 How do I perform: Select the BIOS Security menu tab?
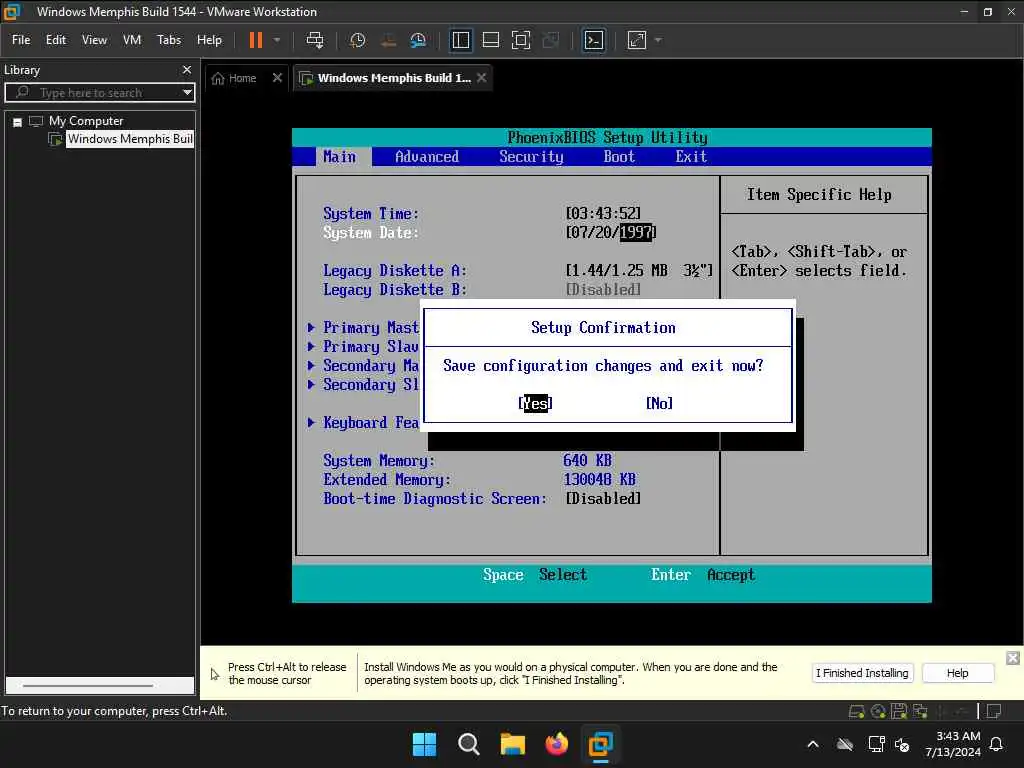[531, 157]
